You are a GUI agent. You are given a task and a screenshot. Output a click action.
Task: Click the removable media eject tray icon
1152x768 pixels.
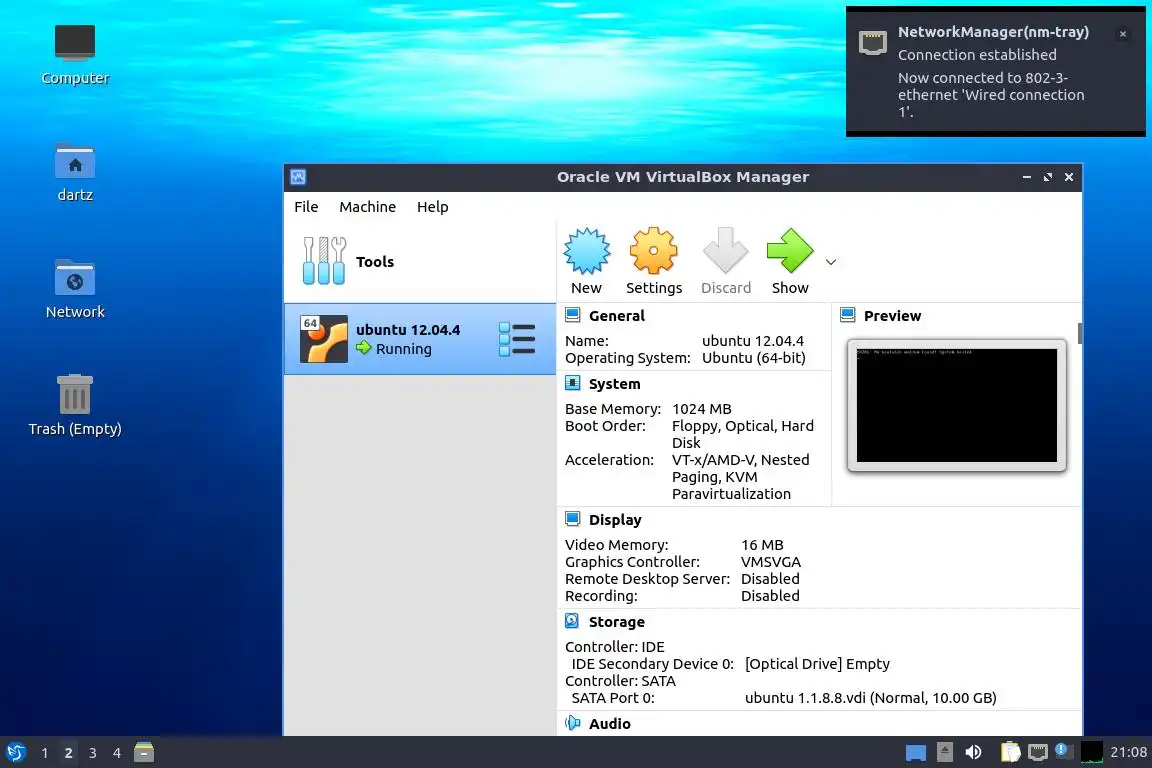tap(945, 752)
